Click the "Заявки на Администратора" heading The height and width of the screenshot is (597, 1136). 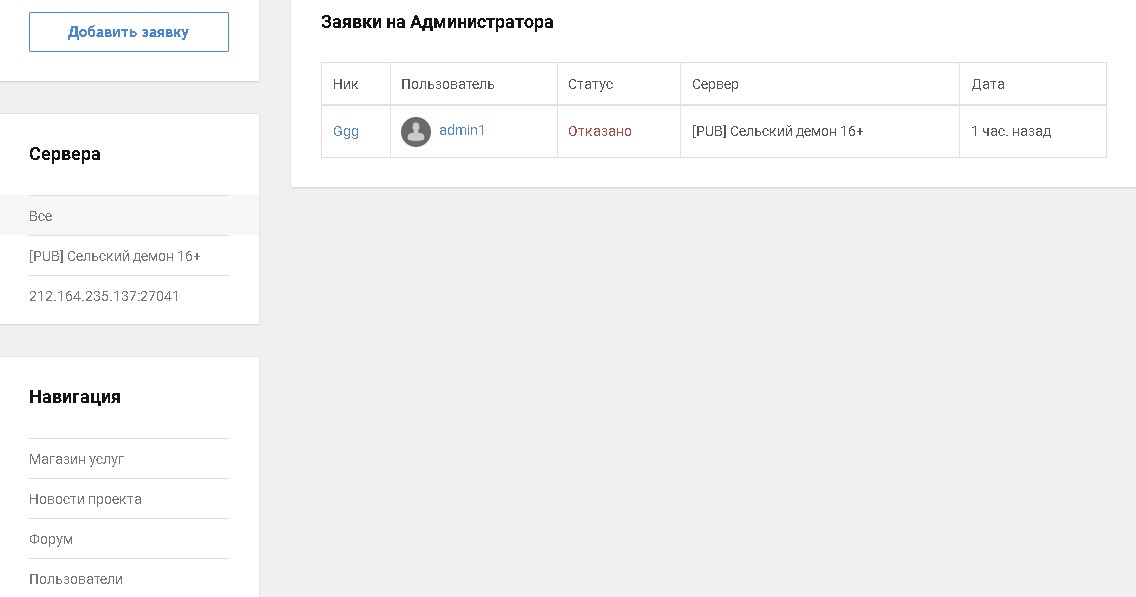(437, 22)
